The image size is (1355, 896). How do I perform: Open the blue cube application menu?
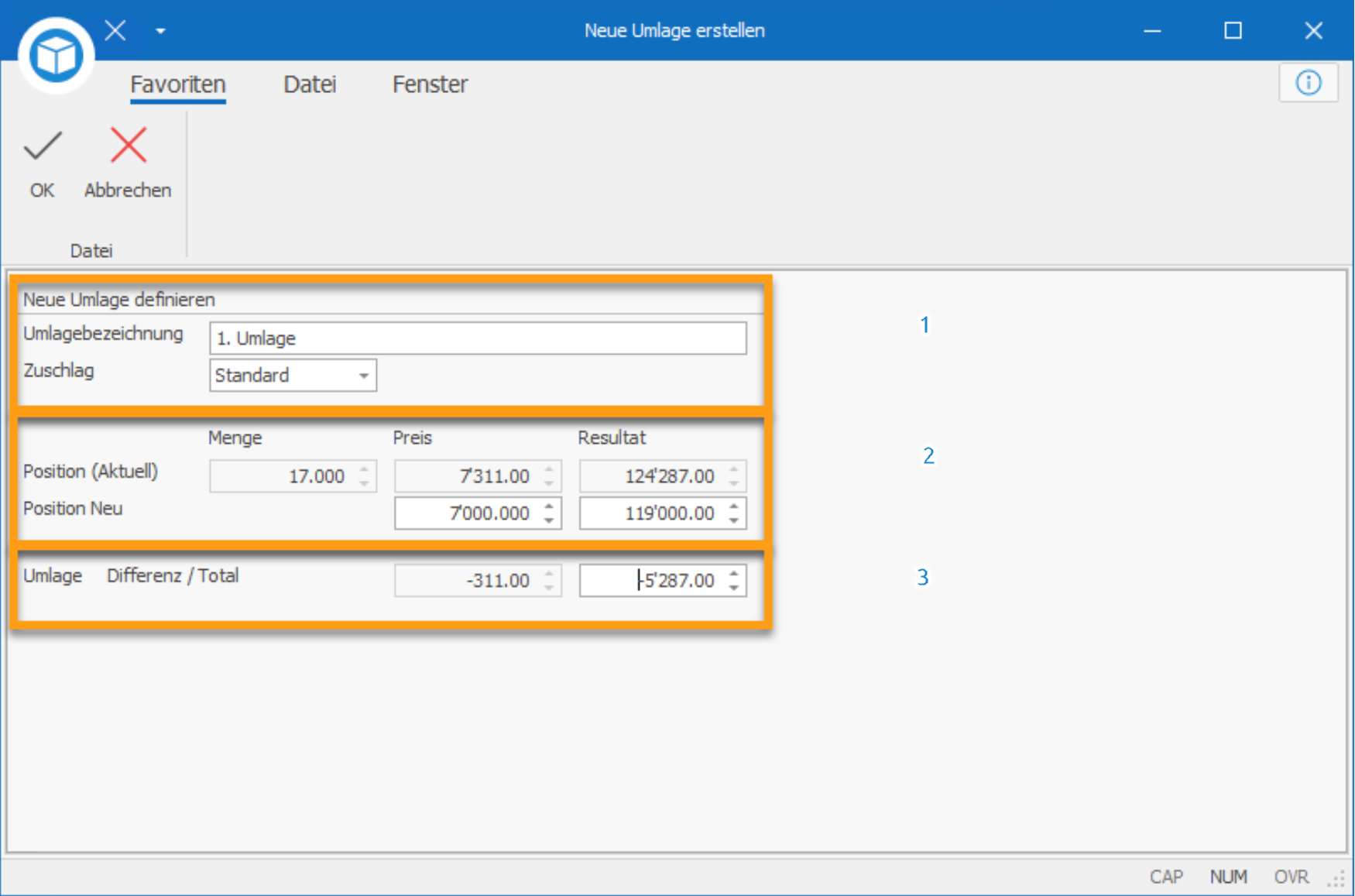(56, 56)
